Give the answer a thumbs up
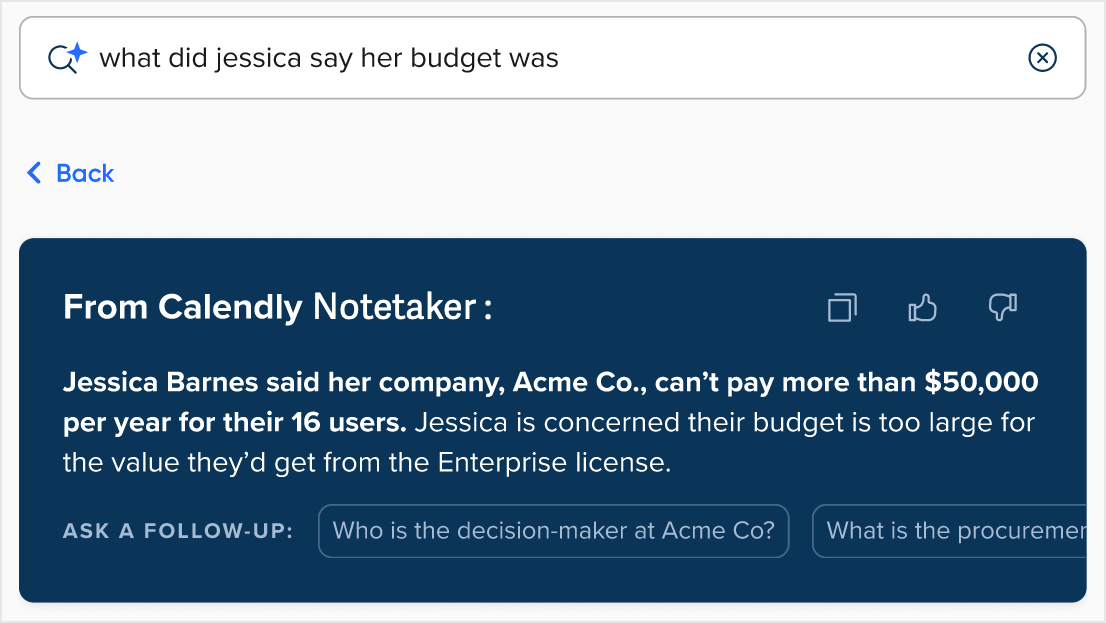The width and height of the screenshot is (1106, 623). 922,308
